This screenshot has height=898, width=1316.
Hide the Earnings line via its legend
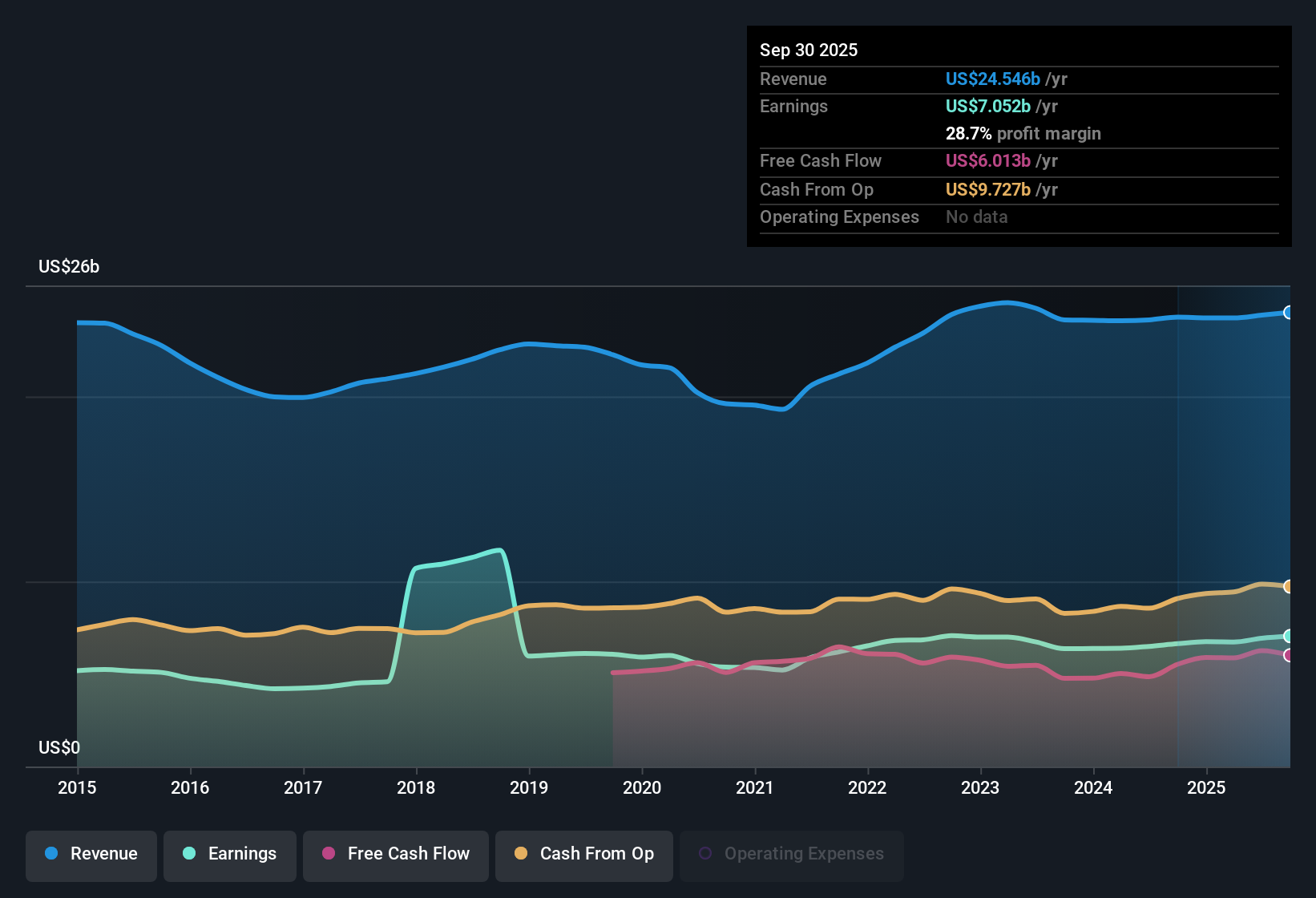tap(229, 856)
